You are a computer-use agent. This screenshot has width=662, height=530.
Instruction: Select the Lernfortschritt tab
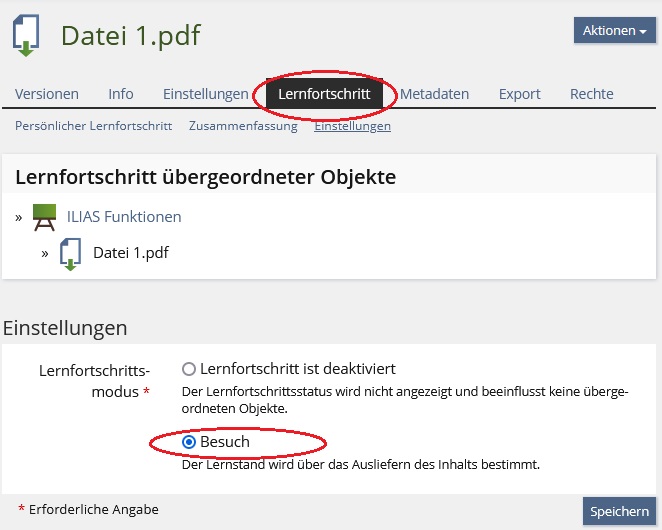pyautogui.click(x=324, y=94)
